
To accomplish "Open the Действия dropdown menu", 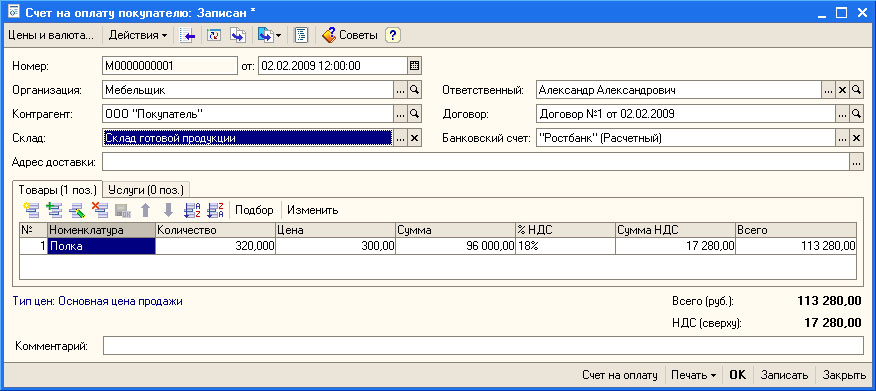I will [x=138, y=35].
